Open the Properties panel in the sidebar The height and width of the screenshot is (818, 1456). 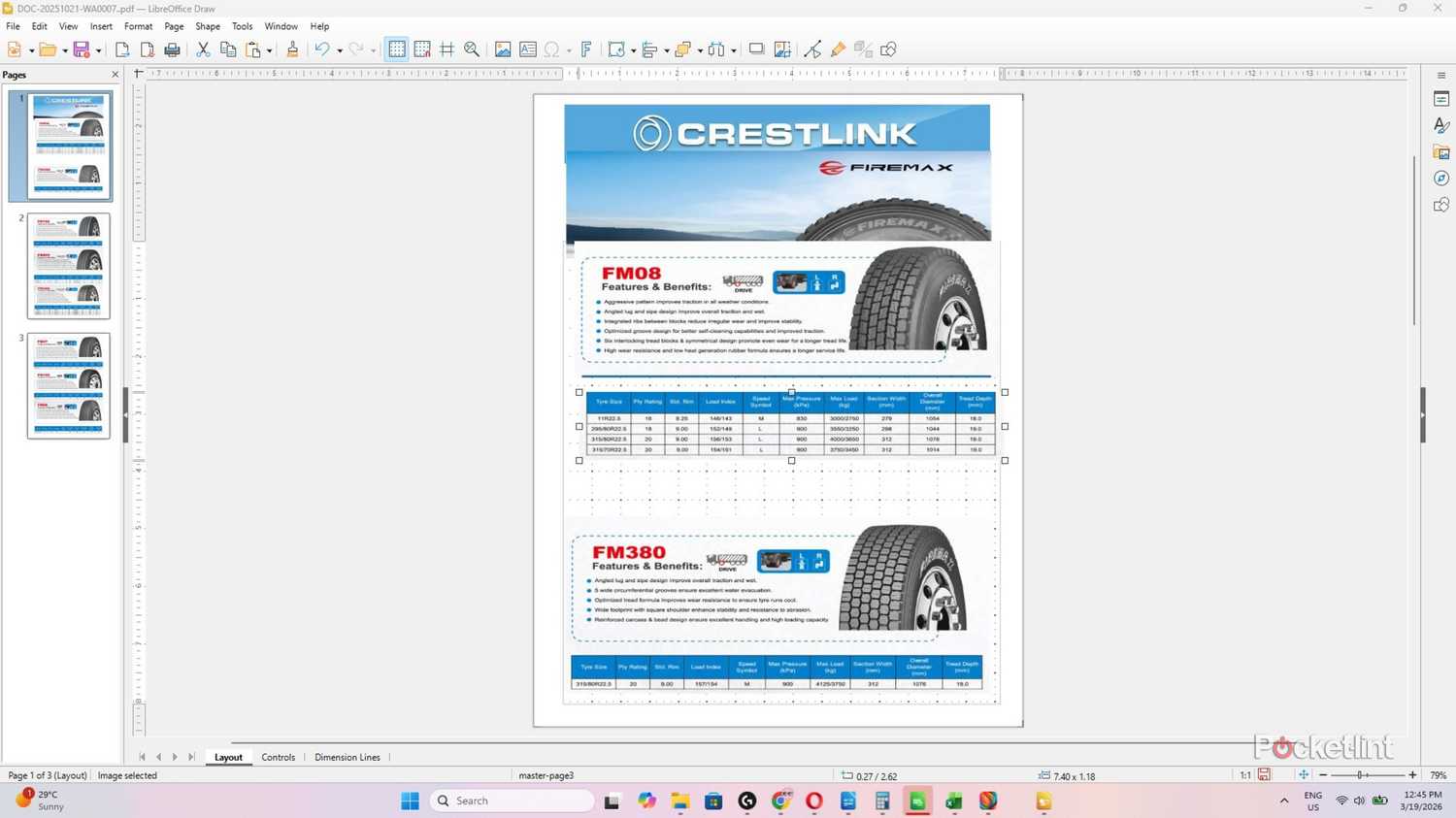(x=1440, y=98)
